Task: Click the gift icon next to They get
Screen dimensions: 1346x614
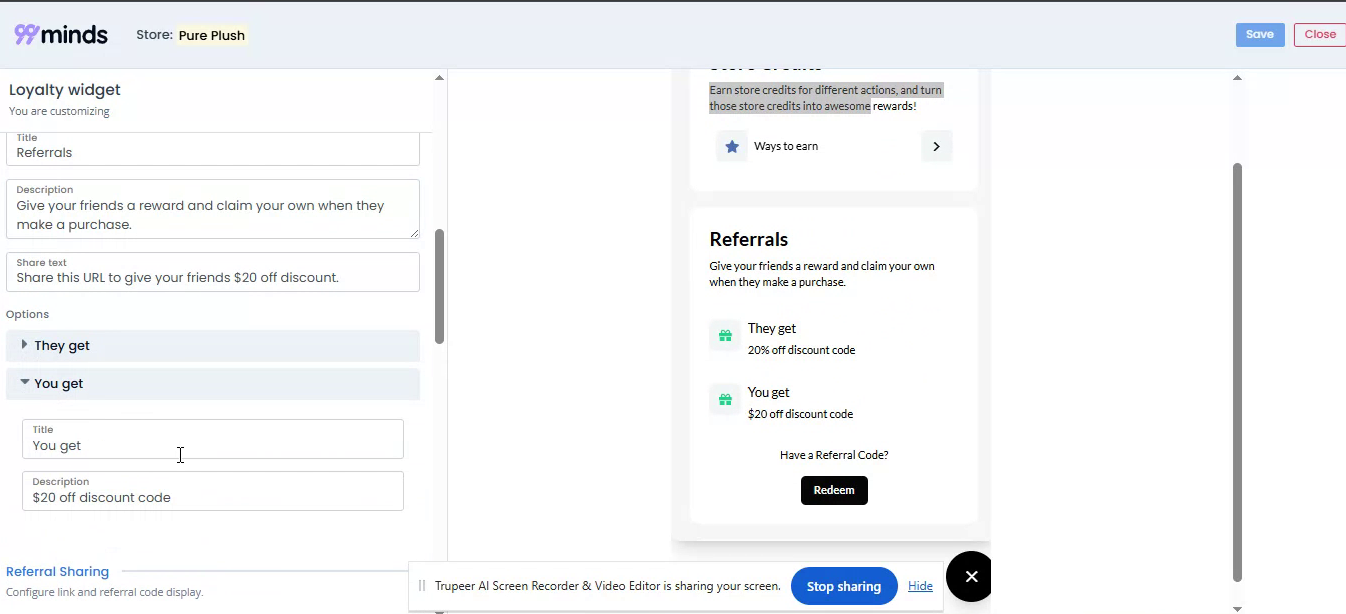Action: (725, 337)
